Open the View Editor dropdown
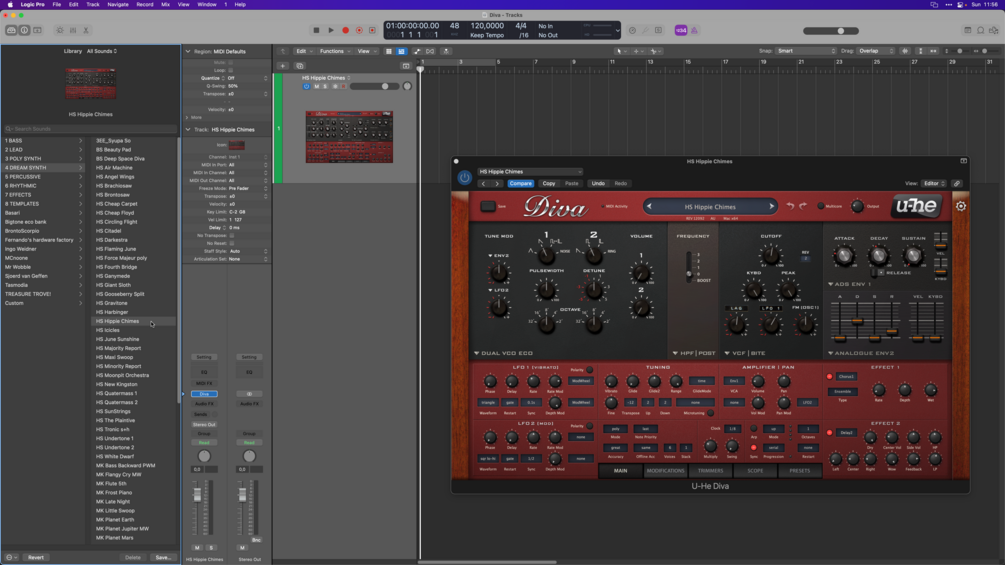Viewport: 1005px width, 565px height. [934, 184]
